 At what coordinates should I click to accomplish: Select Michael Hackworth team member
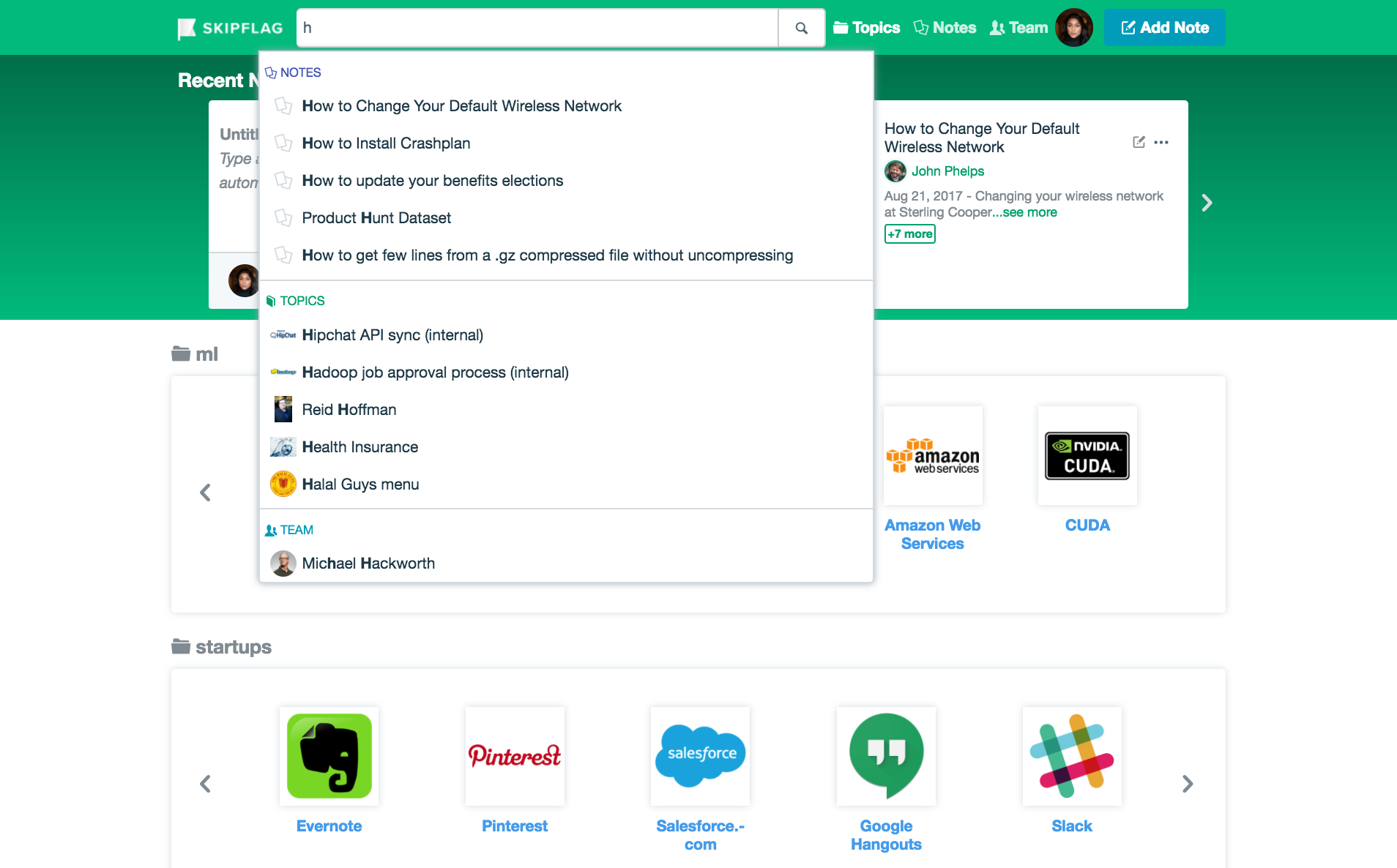click(x=566, y=564)
